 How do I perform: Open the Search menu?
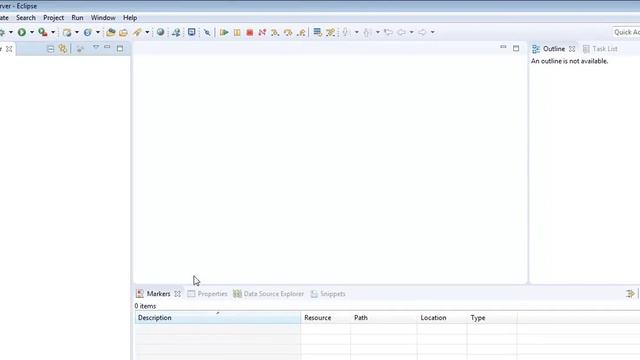[26, 18]
